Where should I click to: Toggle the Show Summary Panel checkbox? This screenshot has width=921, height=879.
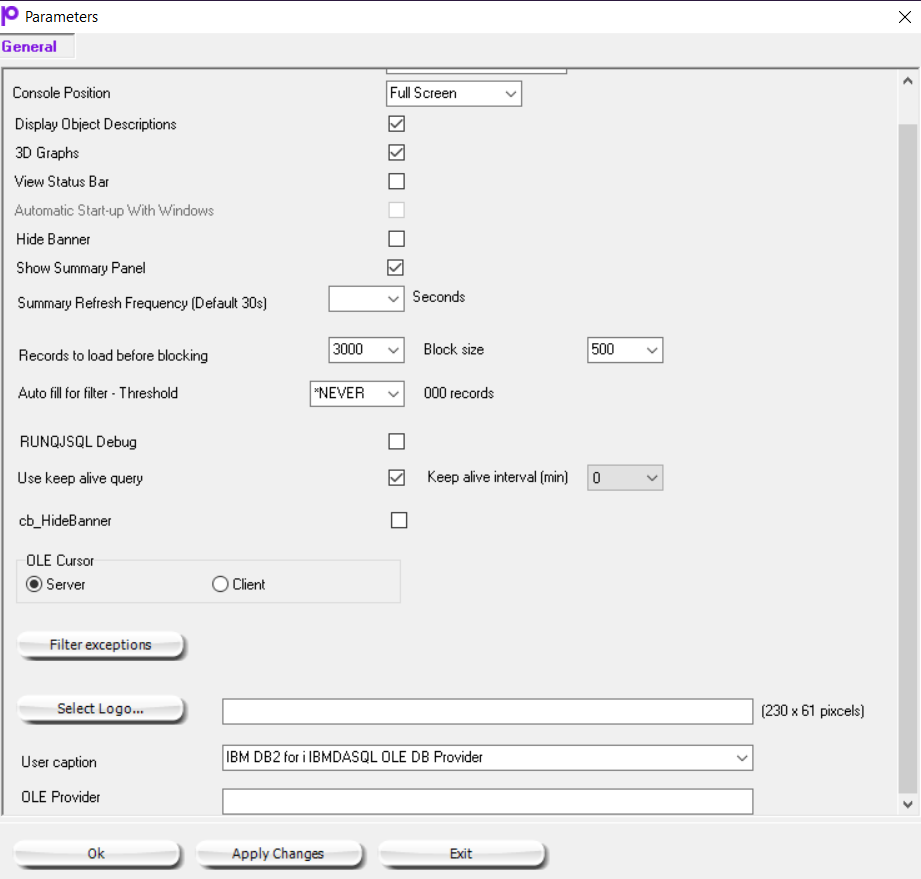[x=396, y=268]
